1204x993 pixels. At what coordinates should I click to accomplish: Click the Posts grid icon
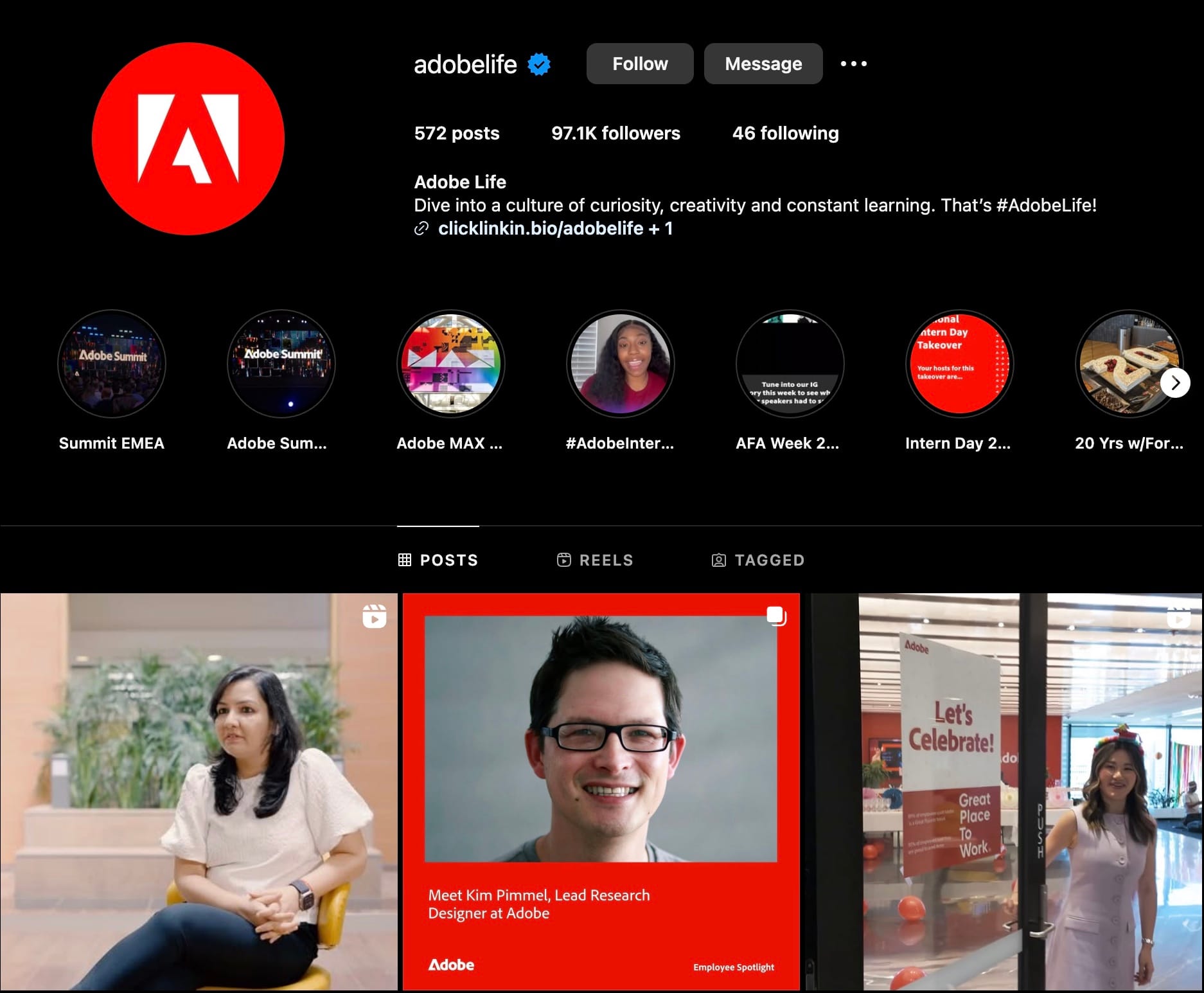(405, 560)
